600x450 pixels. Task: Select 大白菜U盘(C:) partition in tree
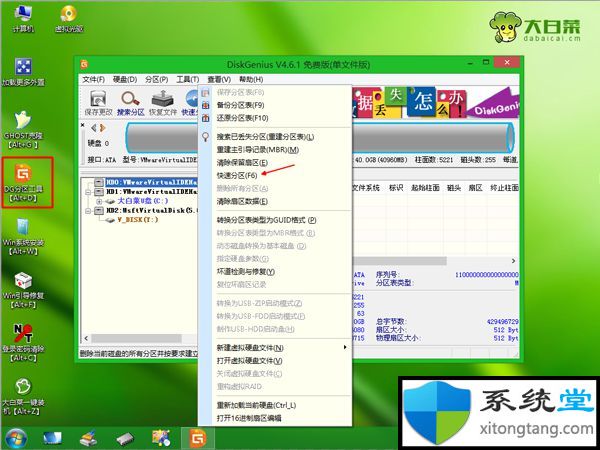142,201
